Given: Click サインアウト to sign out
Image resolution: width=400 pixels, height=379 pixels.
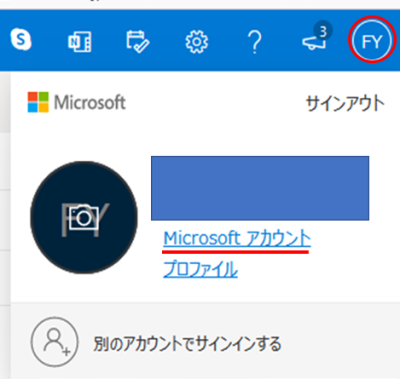Looking at the screenshot, I should [x=345, y=103].
